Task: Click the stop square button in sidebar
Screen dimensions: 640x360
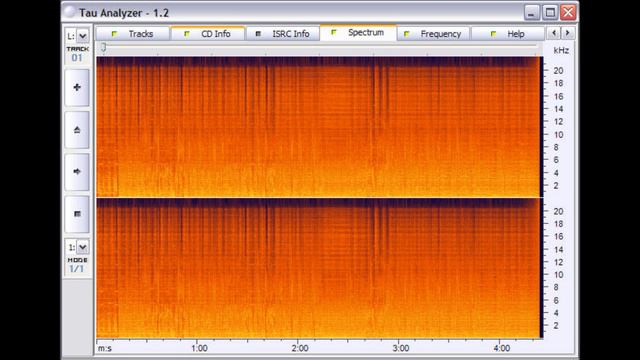Action: [77, 214]
